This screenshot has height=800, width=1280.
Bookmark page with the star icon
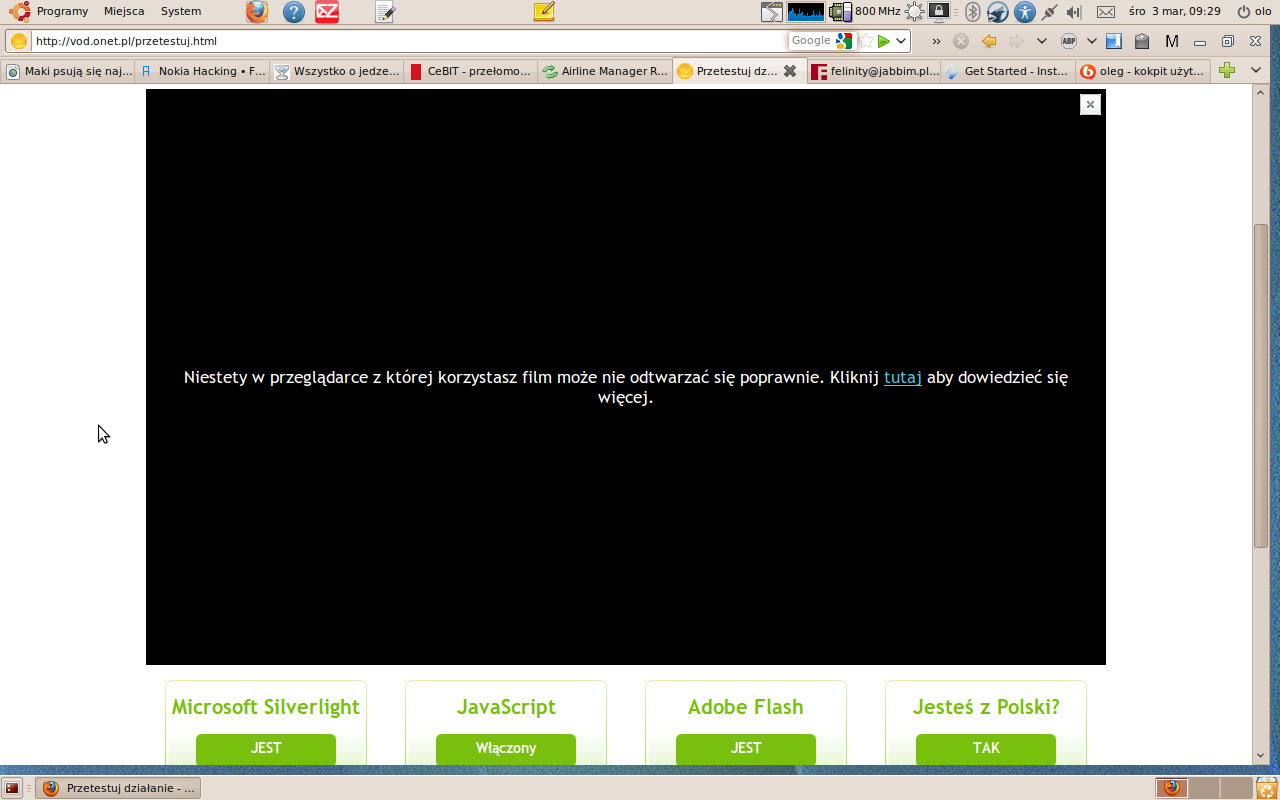coord(866,41)
